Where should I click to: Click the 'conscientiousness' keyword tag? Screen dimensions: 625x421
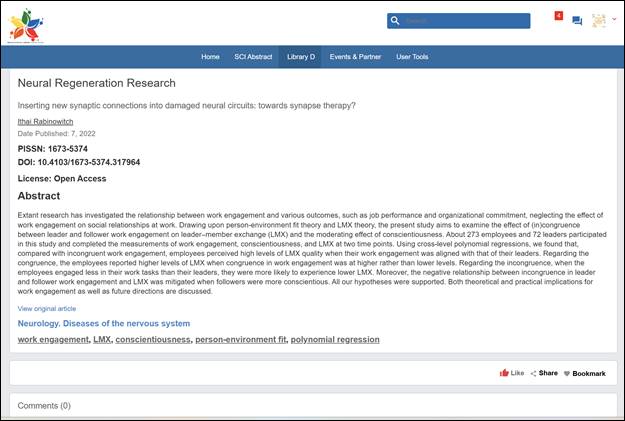(x=152, y=340)
